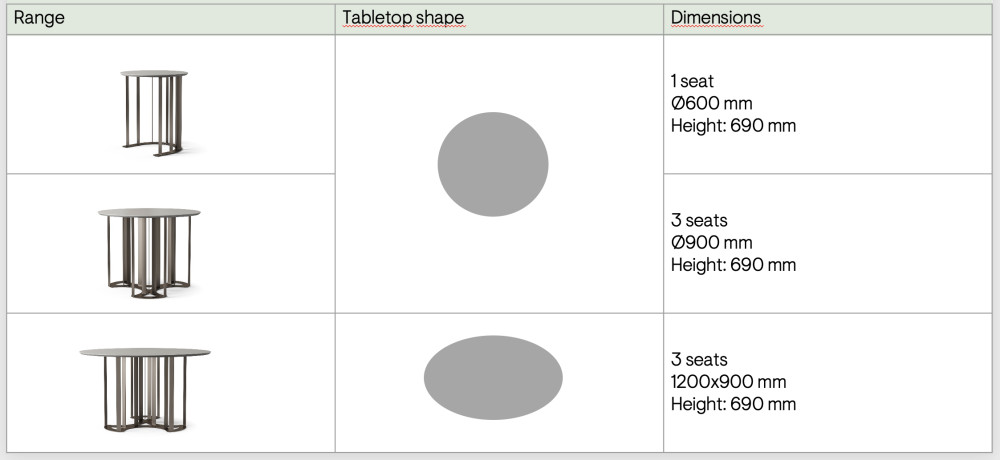Click "3 seats" above 1200x900 mm
Image resolution: width=1000 pixels, height=460 pixels.
click(699, 359)
